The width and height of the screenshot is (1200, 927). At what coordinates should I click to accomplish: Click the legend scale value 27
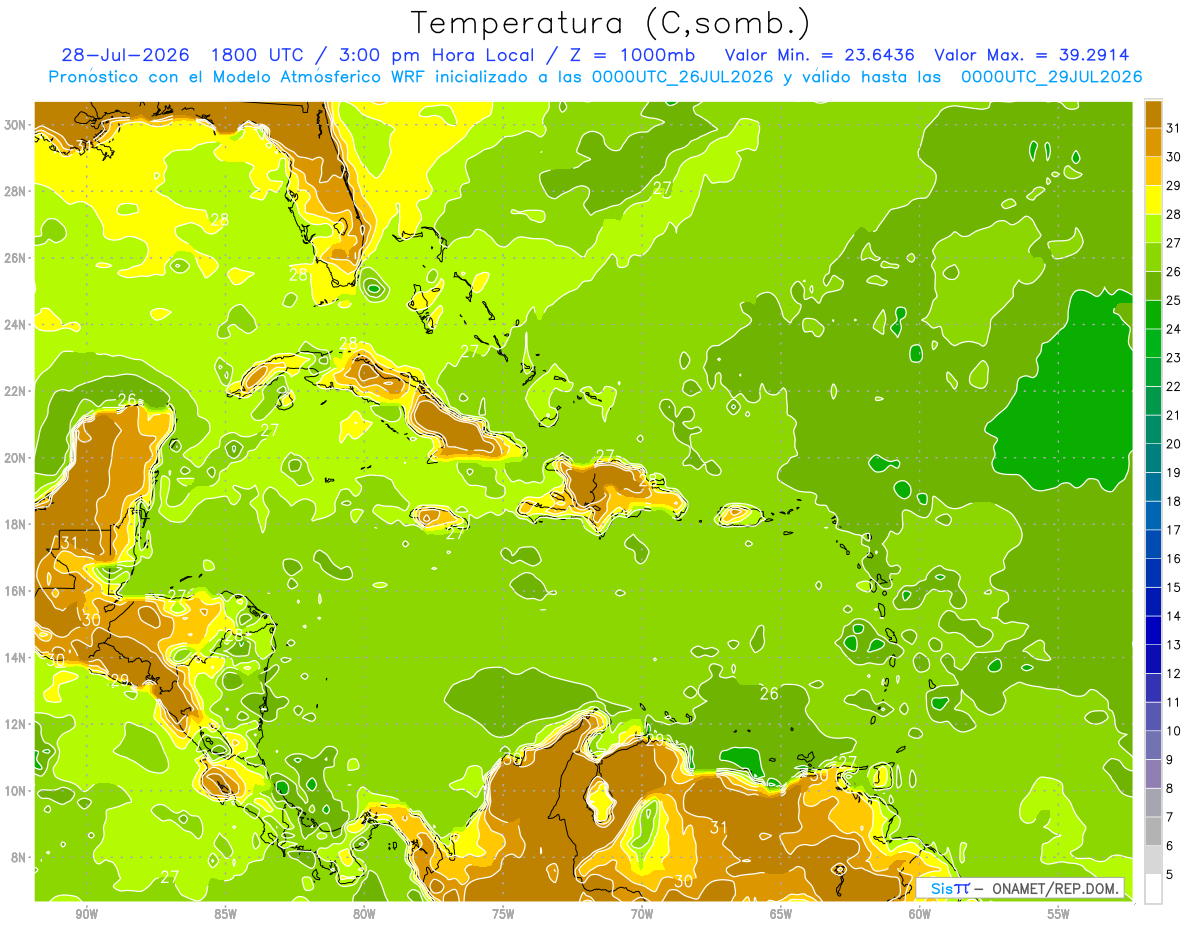click(x=1174, y=243)
